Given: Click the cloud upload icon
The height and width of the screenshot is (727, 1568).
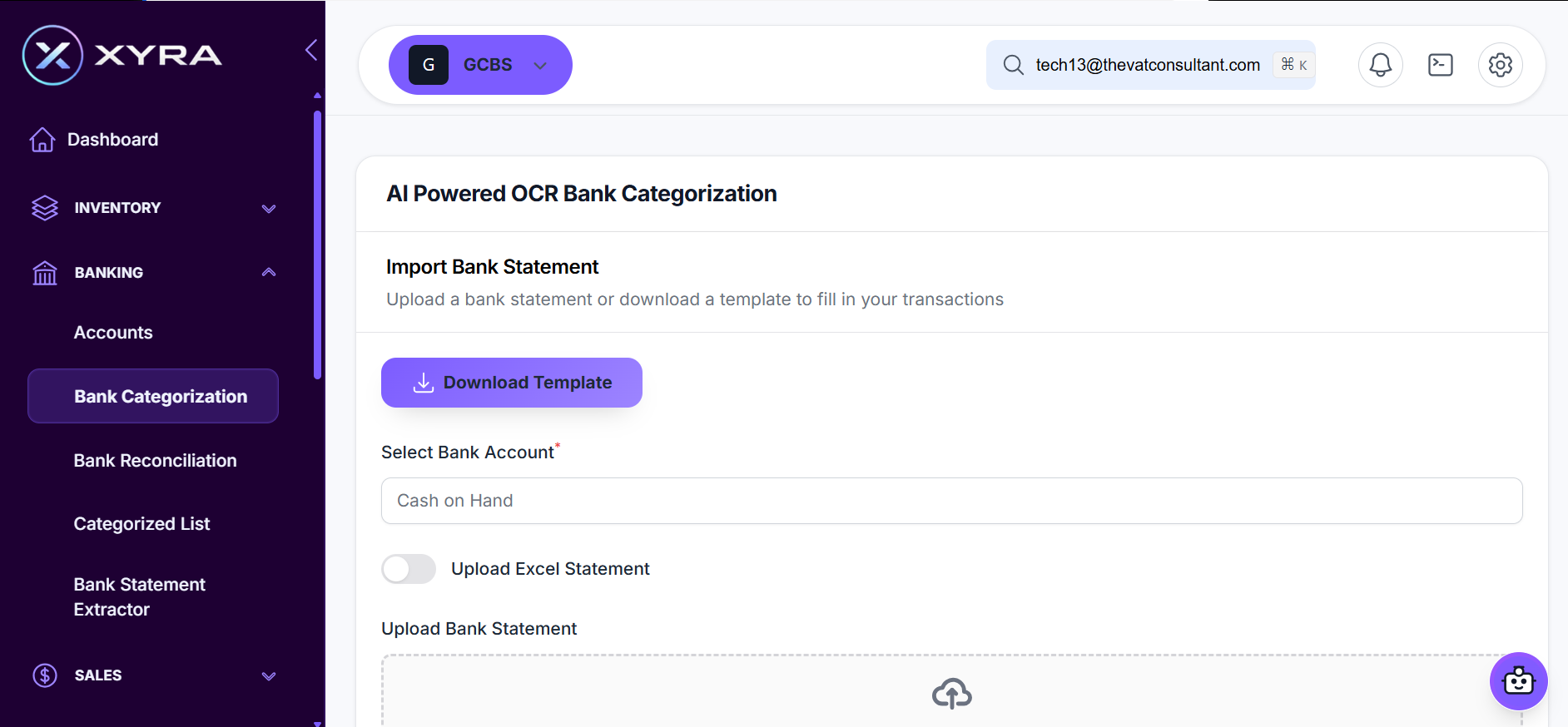Looking at the screenshot, I should click(951, 693).
